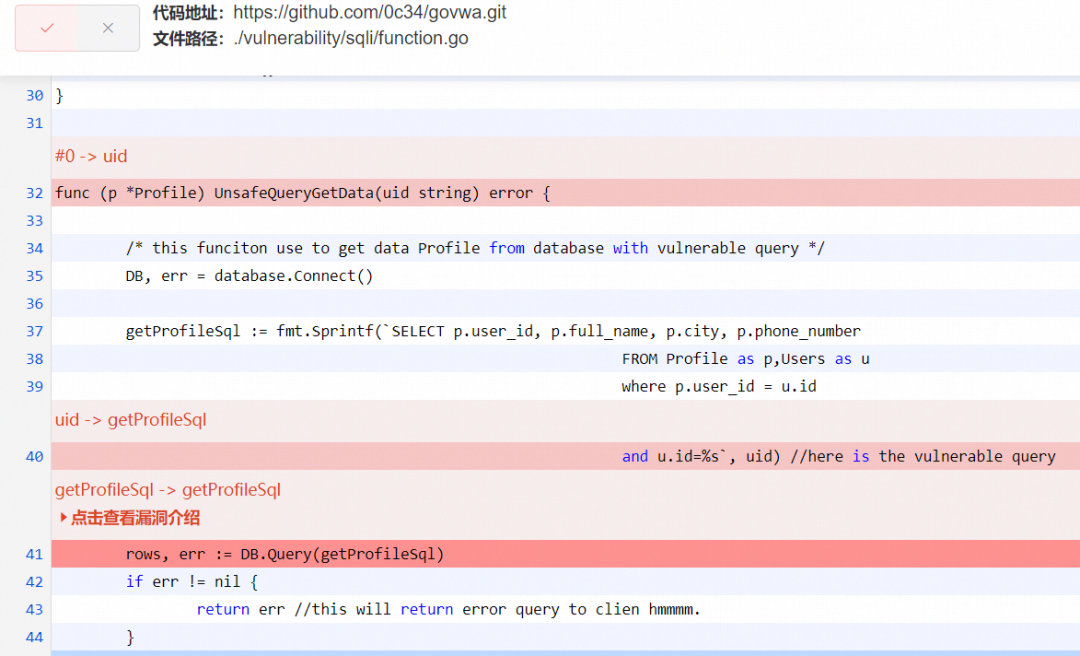1080x656 pixels.
Task: Click the fmt.Sprintf SELECT statement line
Action: point(565,331)
